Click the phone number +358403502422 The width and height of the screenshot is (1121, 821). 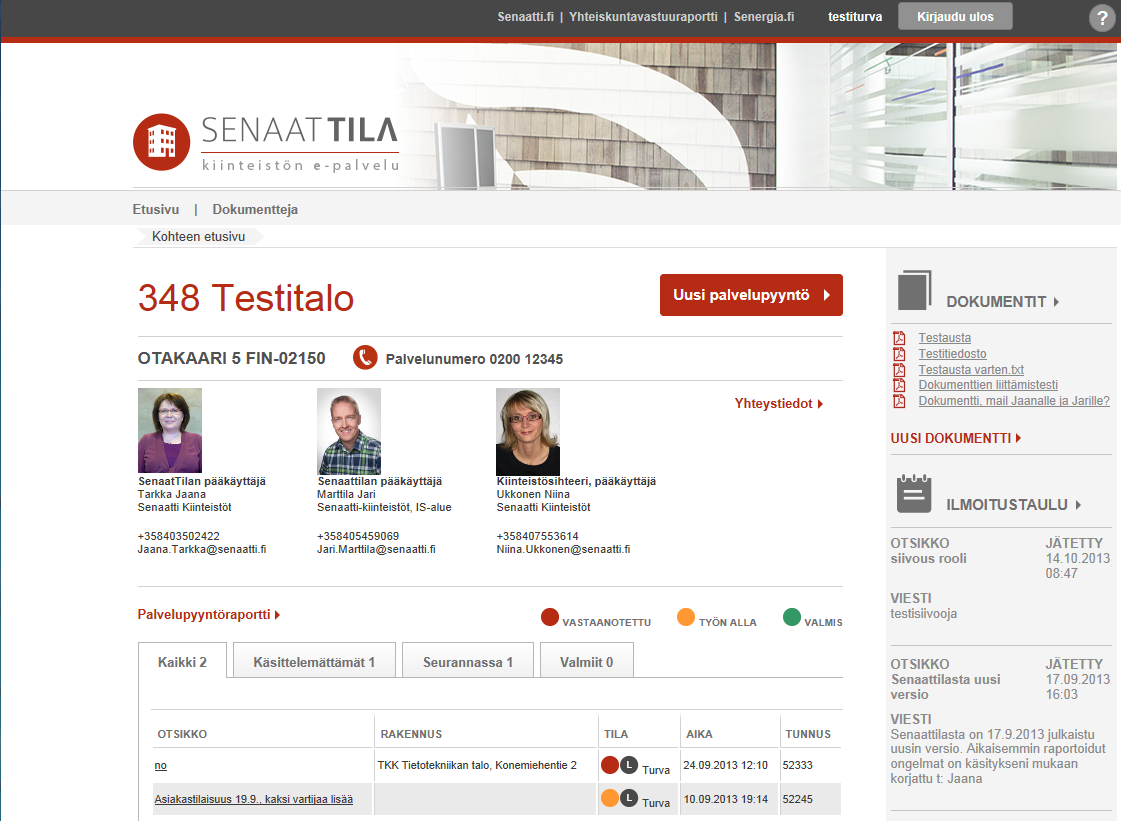point(179,536)
